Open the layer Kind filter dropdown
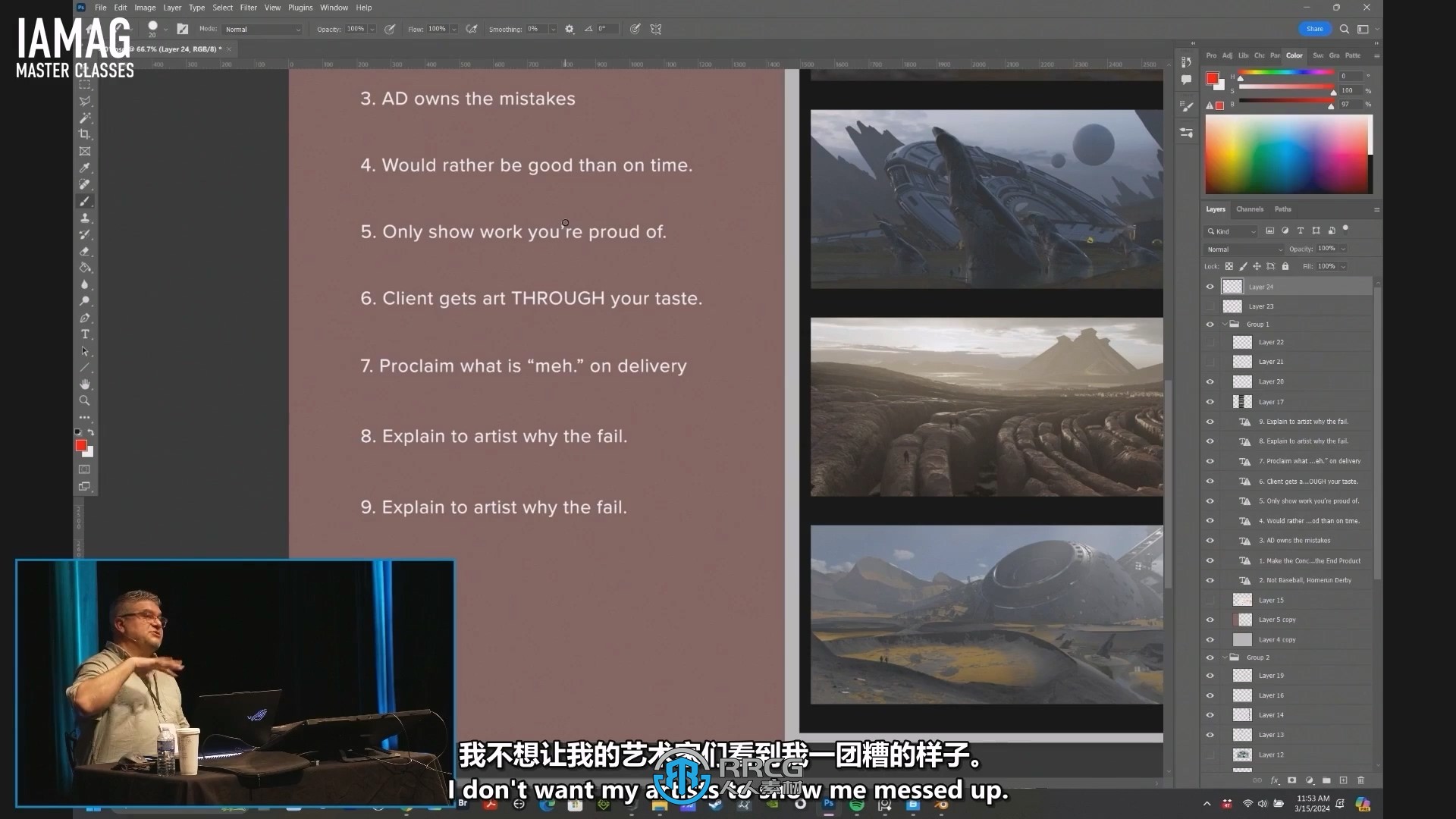 (1231, 231)
